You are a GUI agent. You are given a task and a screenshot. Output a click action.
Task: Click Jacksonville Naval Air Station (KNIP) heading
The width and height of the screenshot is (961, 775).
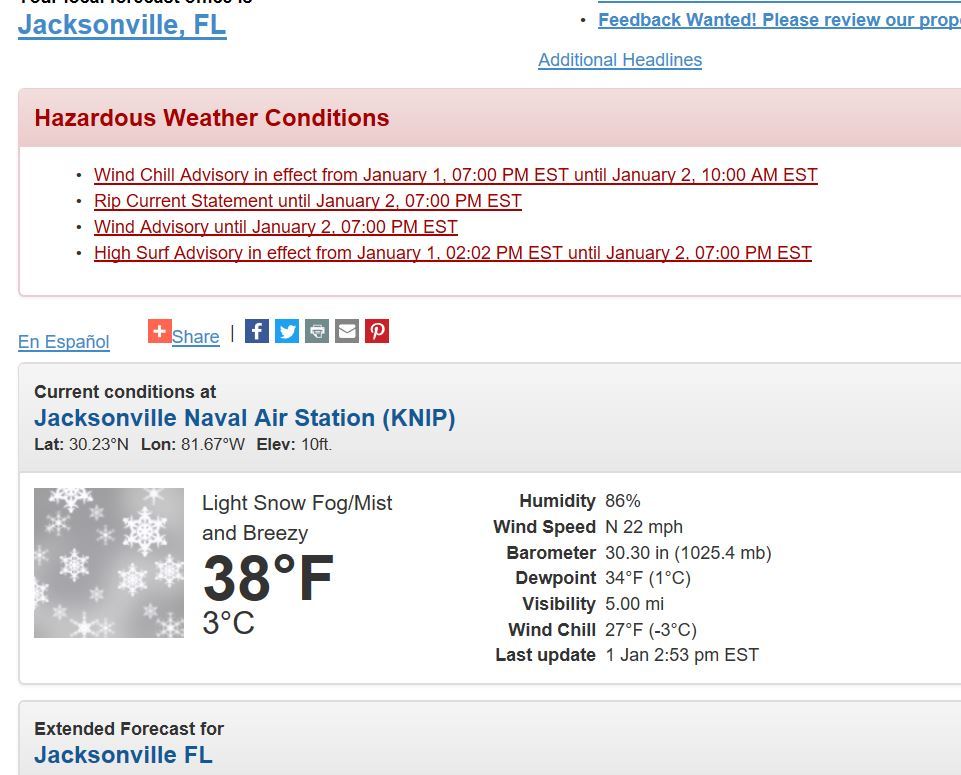pos(244,418)
